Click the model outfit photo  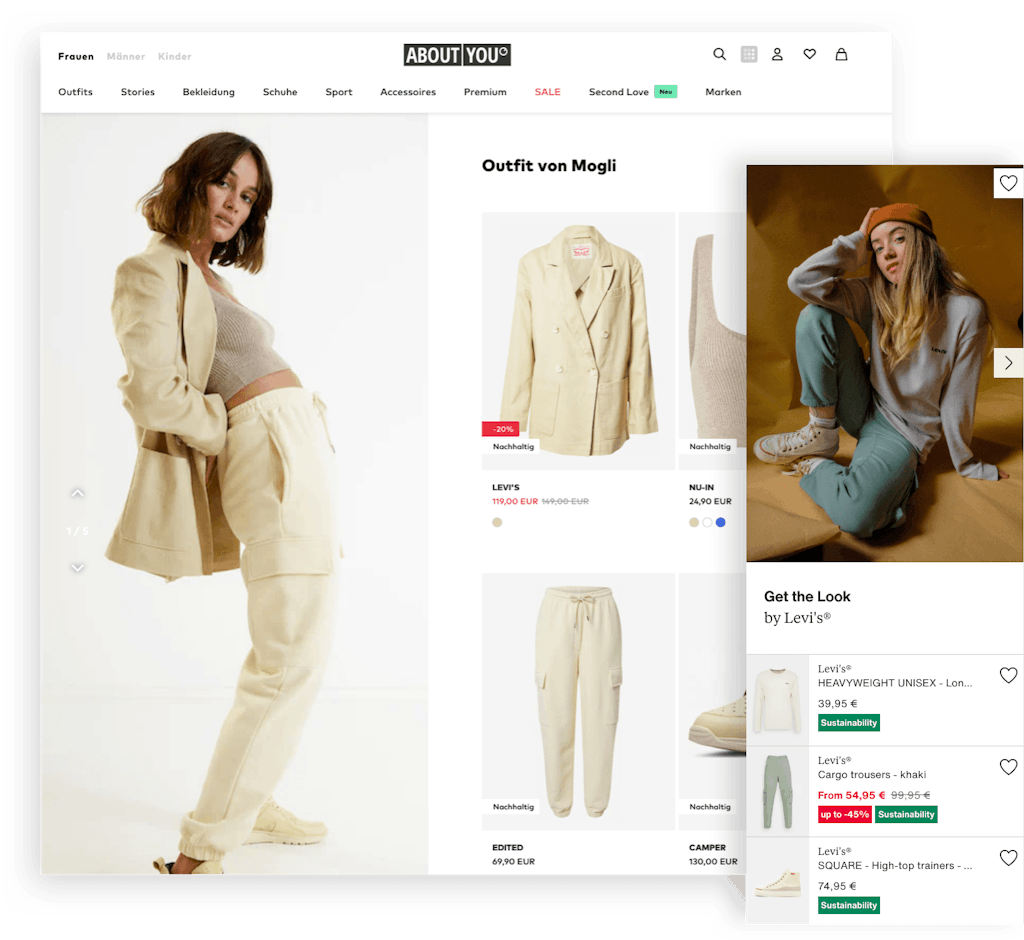[234, 494]
